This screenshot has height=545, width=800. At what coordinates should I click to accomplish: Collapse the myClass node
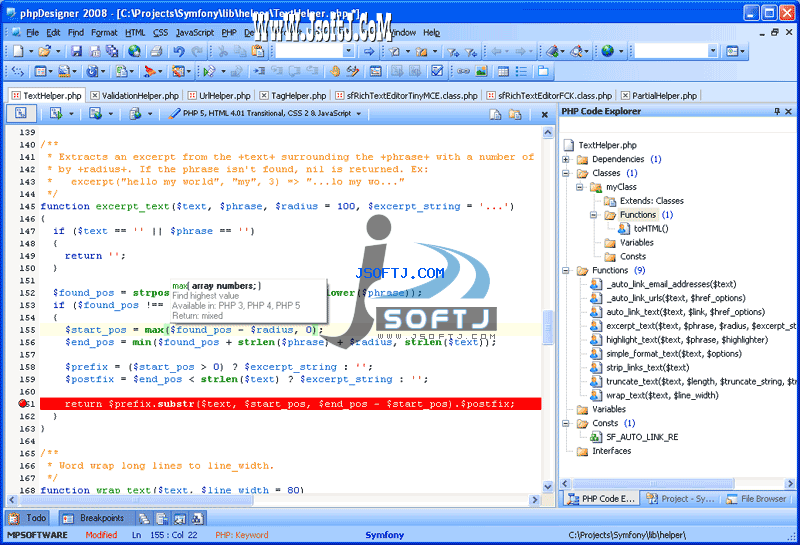[580, 187]
